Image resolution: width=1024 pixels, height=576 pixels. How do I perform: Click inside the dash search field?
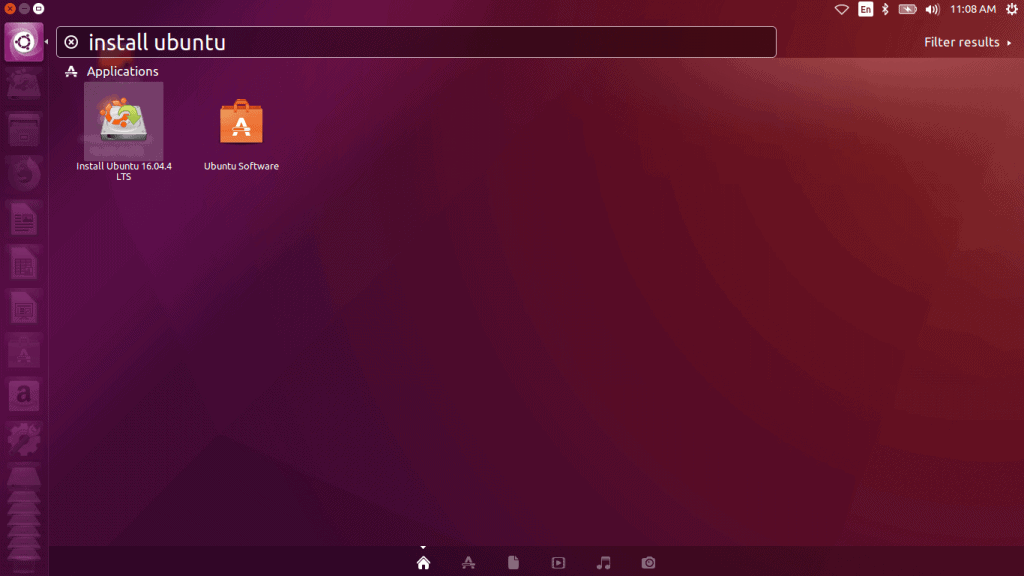pyautogui.click(x=400, y=42)
